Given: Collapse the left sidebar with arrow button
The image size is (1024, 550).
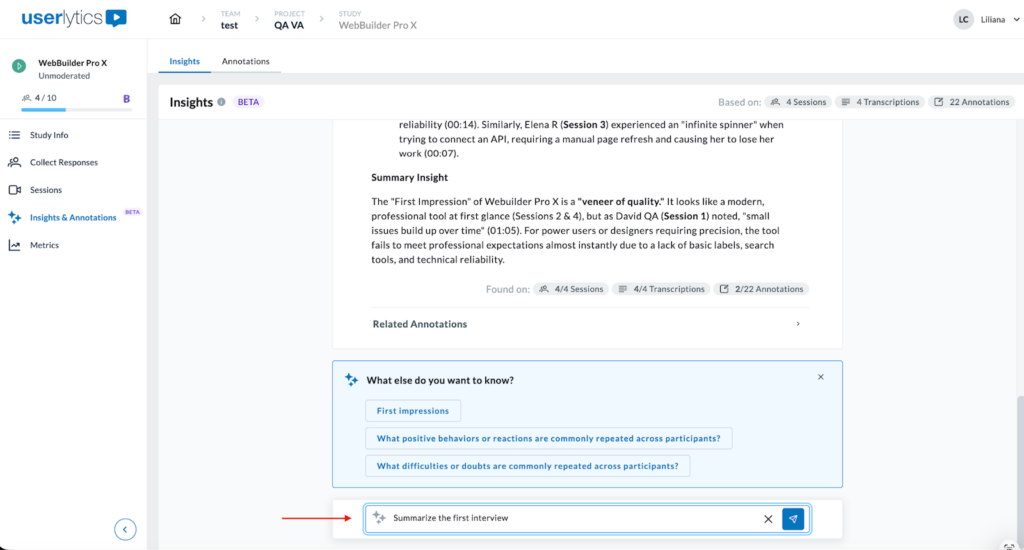Looking at the screenshot, I should [125, 530].
